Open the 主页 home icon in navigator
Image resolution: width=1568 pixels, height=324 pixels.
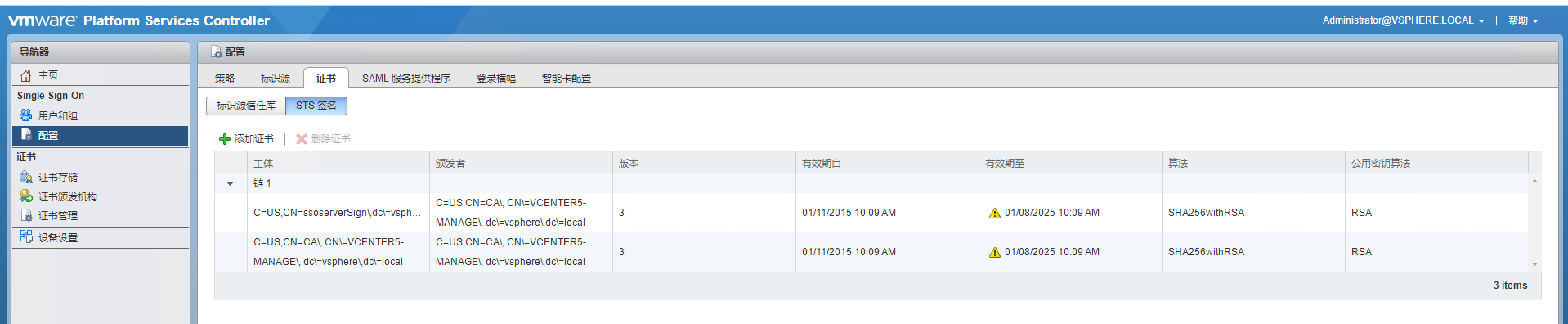click(26, 75)
